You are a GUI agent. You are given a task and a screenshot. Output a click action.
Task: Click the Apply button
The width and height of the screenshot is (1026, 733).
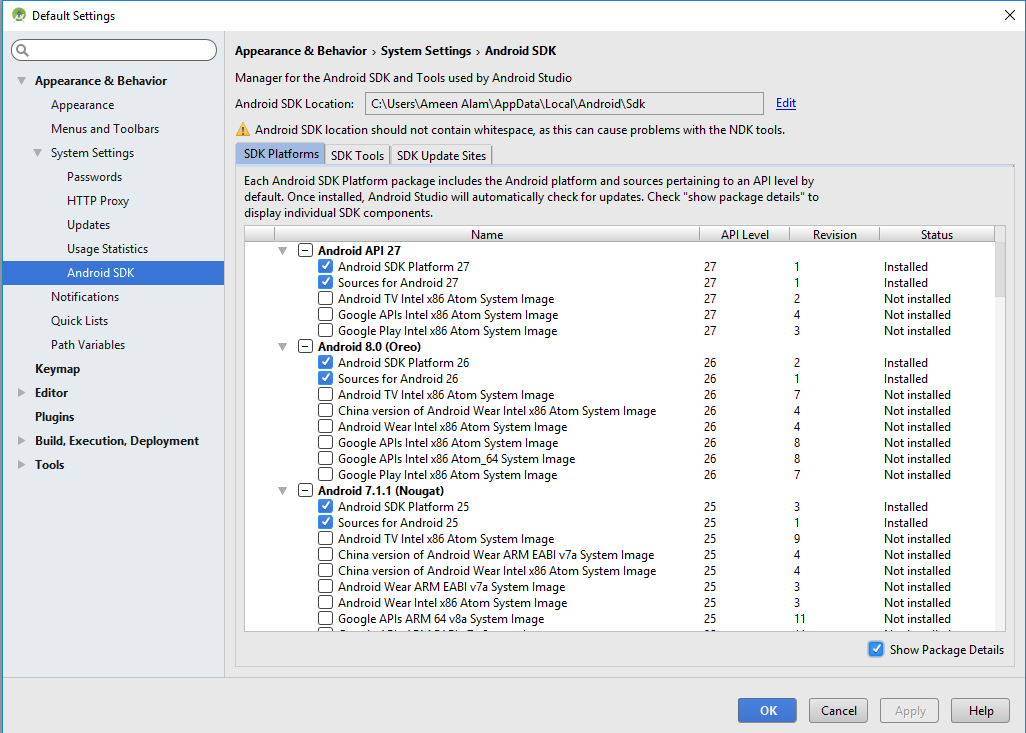click(910, 710)
